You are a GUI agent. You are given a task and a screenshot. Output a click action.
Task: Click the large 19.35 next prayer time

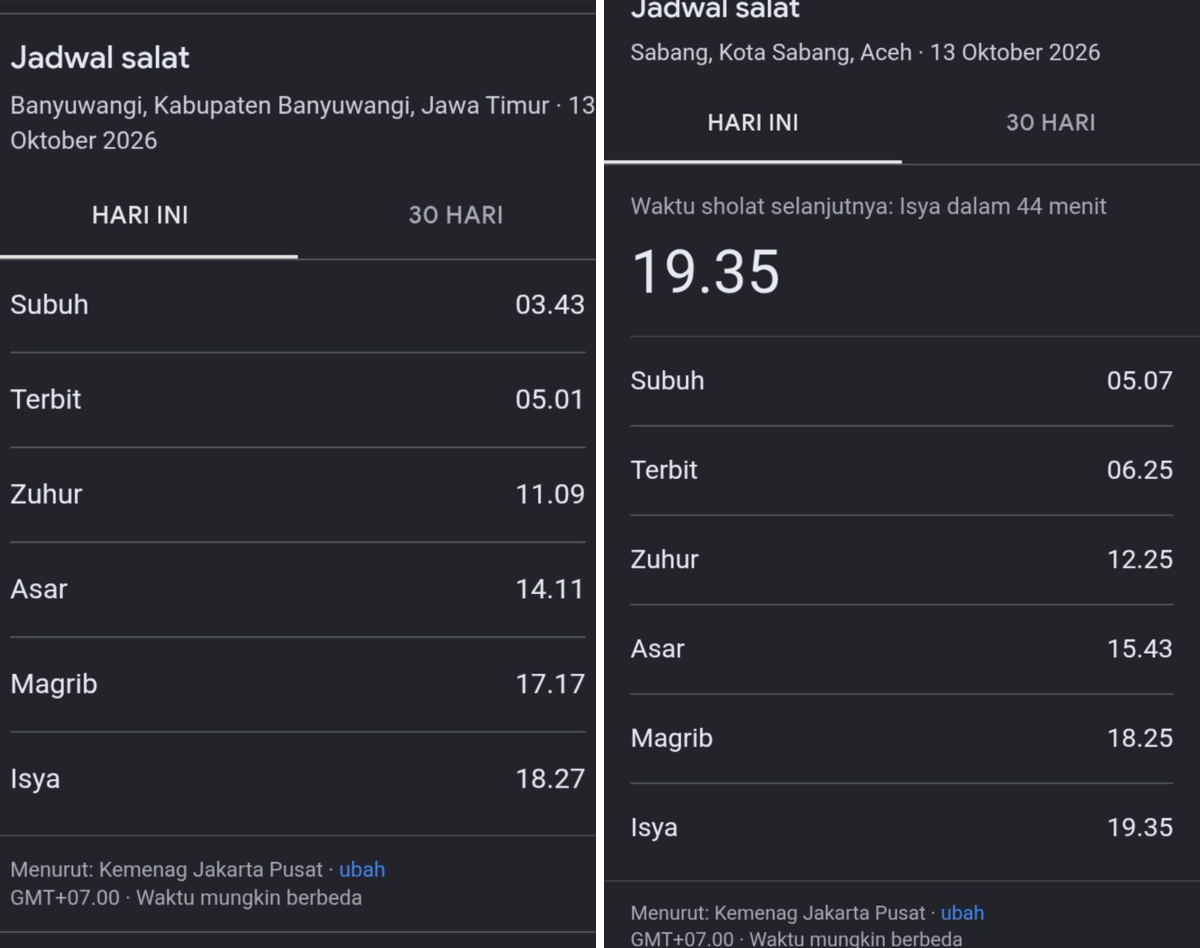pos(706,272)
